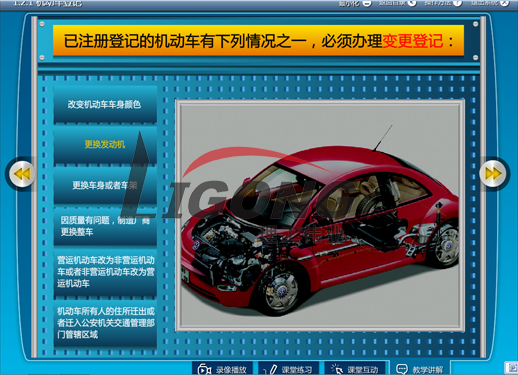Viewport: 518px width, 375px height.
Task: Open the 操作方法 help icon
Action: coord(458,3)
